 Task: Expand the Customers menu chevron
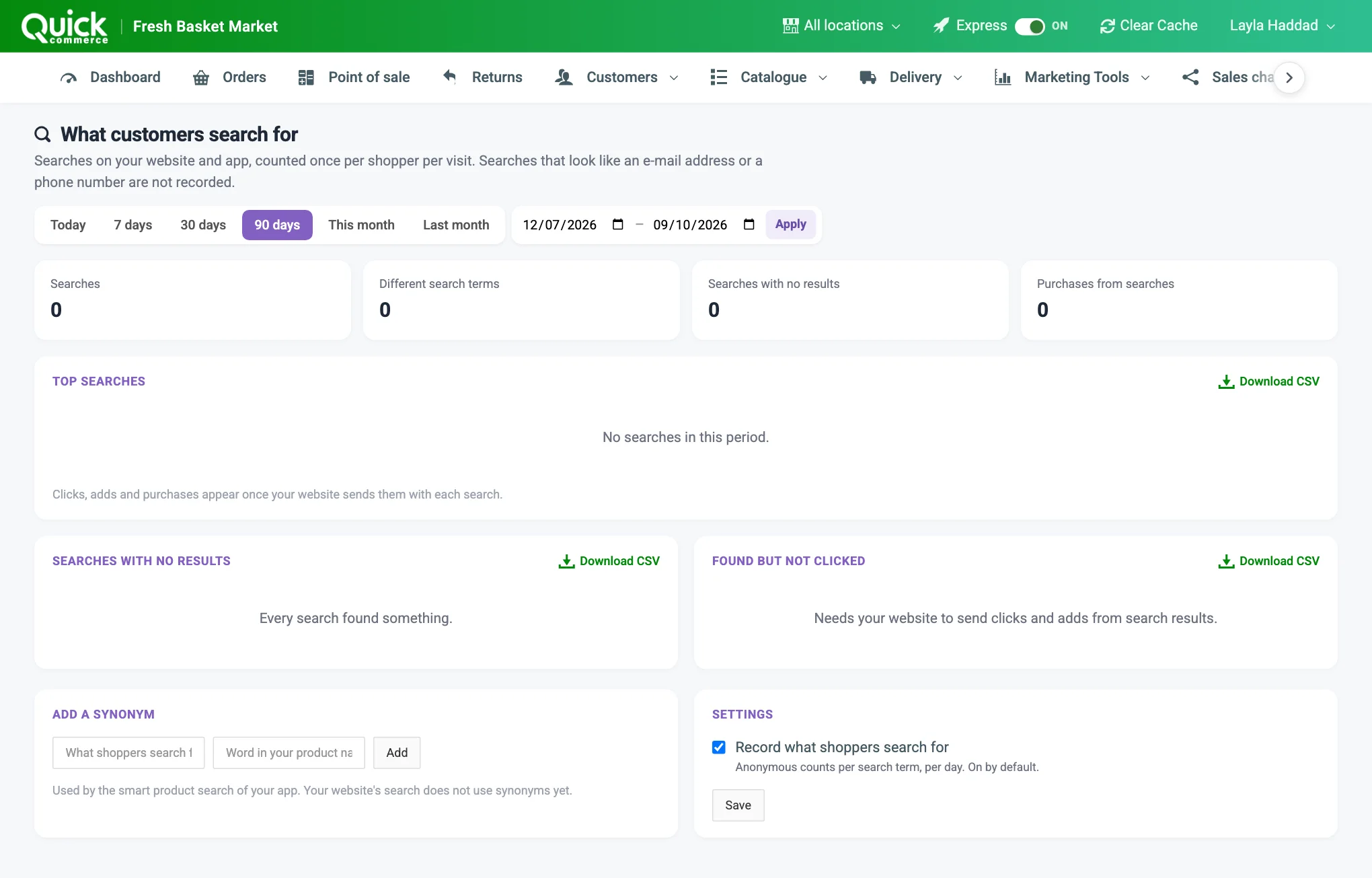[x=674, y=78]
